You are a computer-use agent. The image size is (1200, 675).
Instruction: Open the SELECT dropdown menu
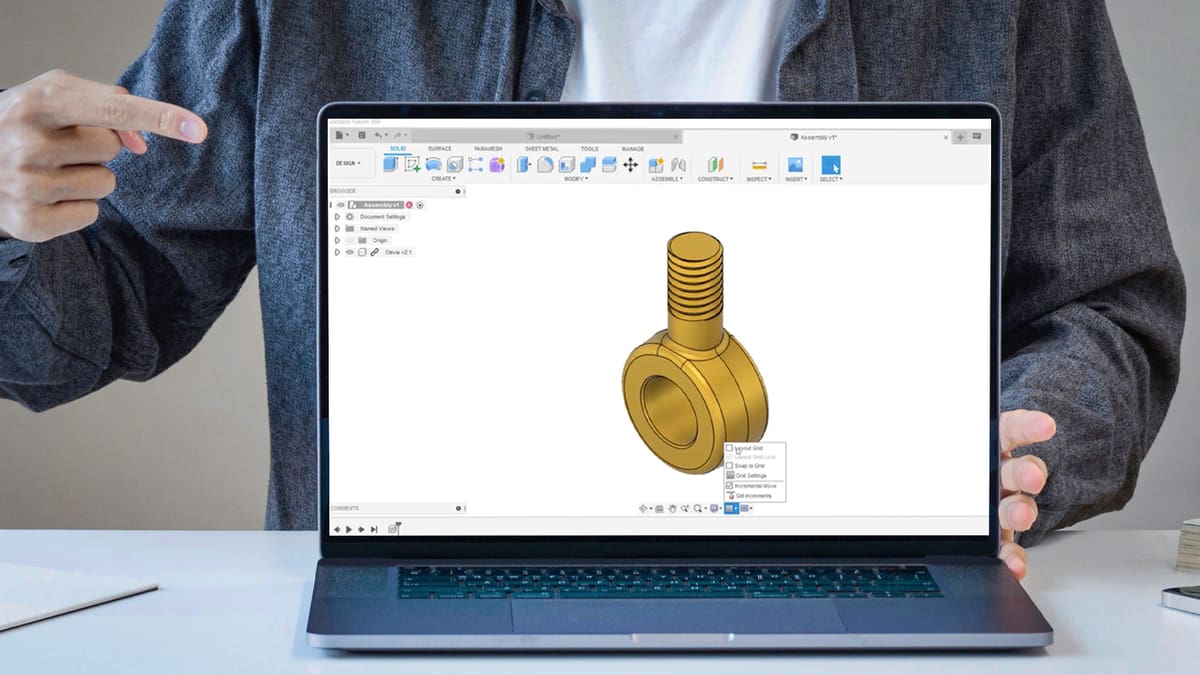tap(831, 179)
